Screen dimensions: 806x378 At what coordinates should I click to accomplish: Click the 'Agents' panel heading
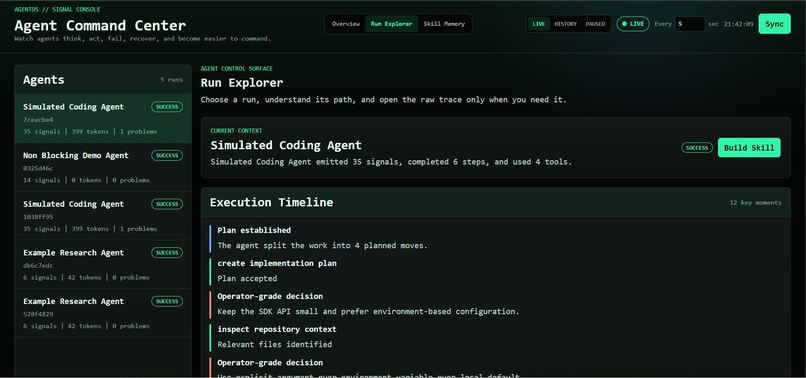click(x=44, y=80)
